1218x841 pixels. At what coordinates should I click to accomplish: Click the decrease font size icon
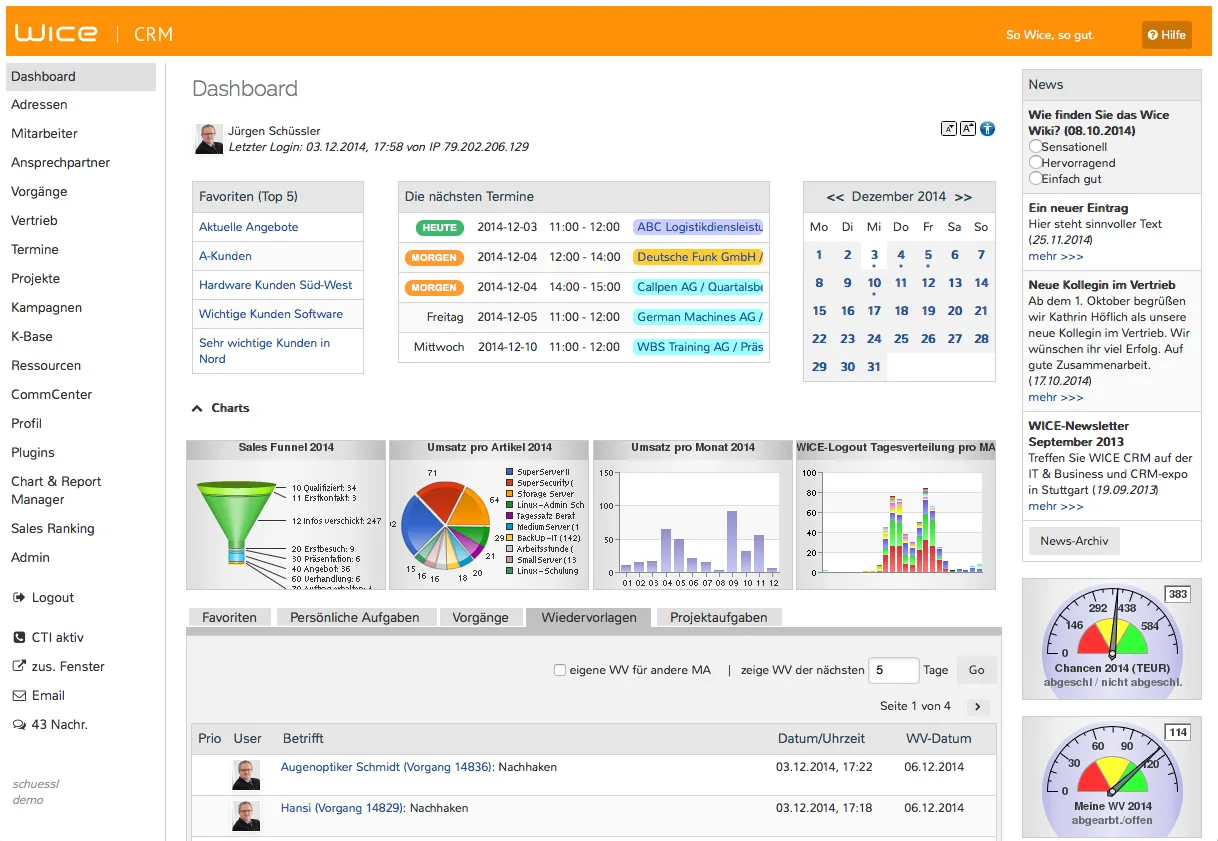[x=949, y=128]
